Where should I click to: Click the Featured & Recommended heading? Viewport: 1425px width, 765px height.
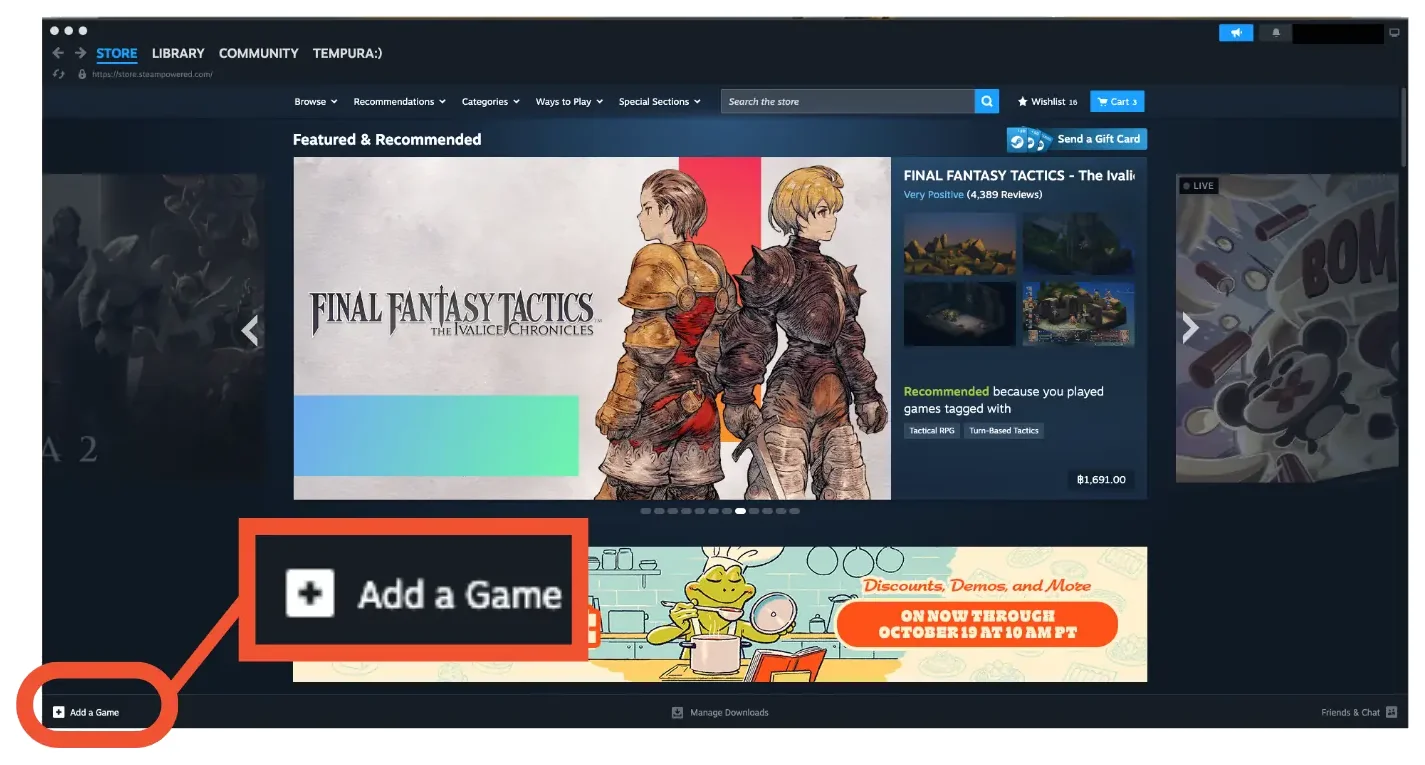(387, 140)
